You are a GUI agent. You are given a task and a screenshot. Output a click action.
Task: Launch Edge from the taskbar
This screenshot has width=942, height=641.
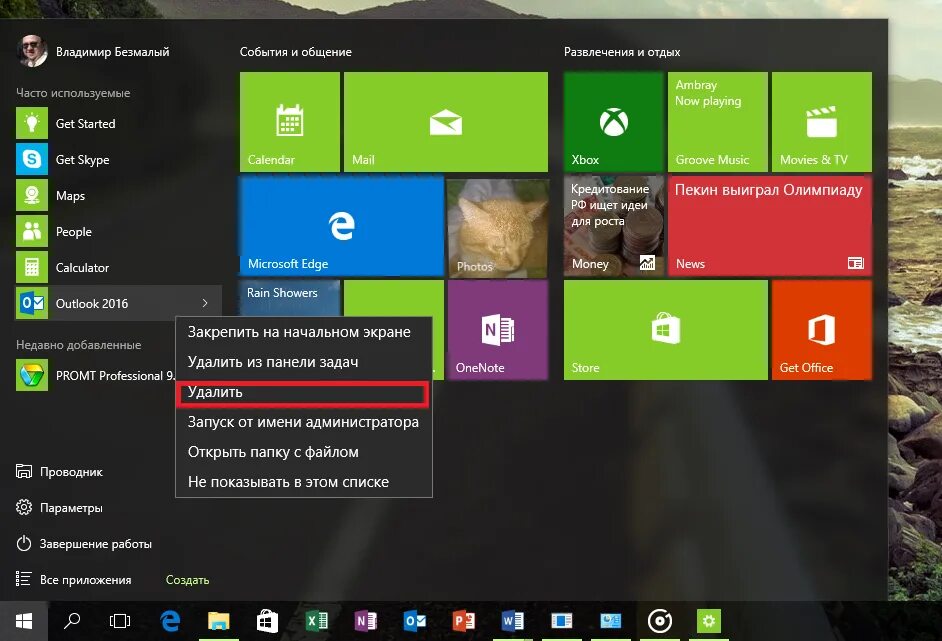point(170,621)
